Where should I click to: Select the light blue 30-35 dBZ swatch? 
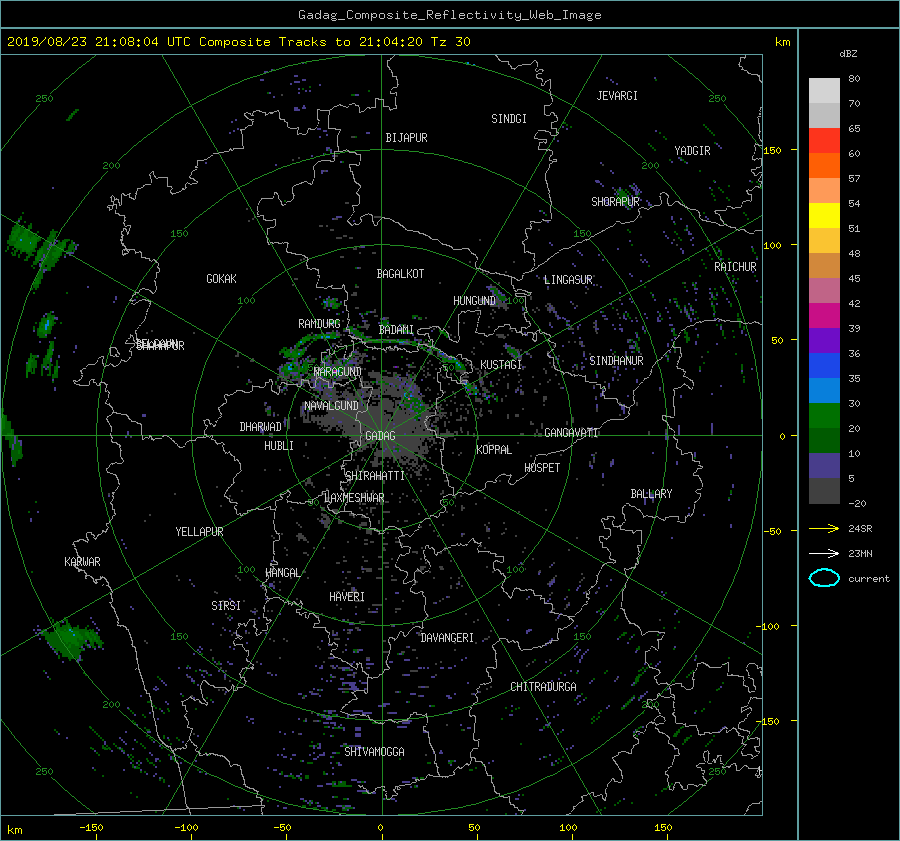824,390
